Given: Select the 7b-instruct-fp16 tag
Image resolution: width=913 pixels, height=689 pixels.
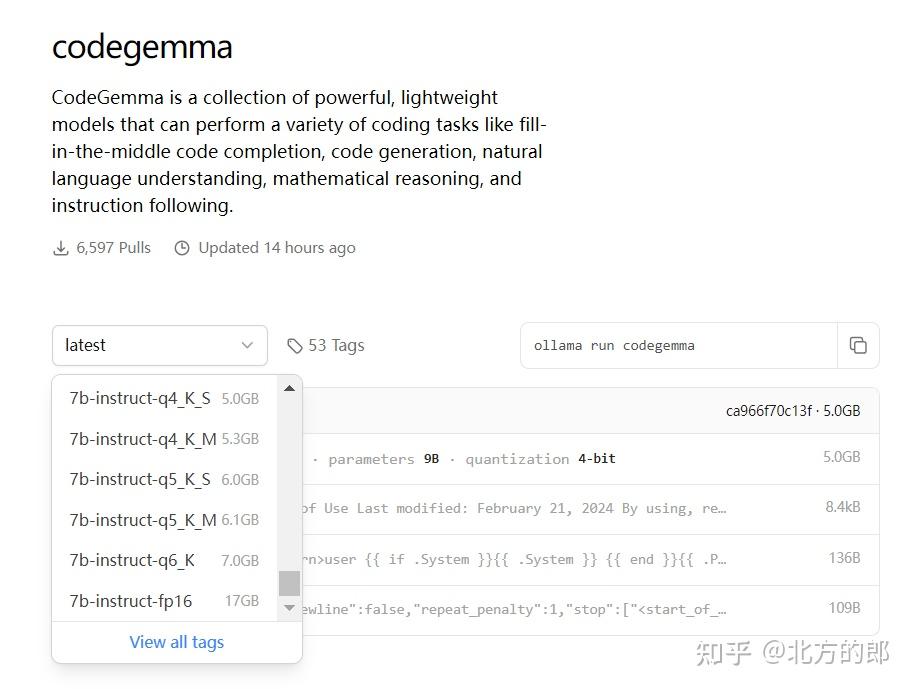Looking at the screenshot, I should pyautogui.click(x=135, y=601).
